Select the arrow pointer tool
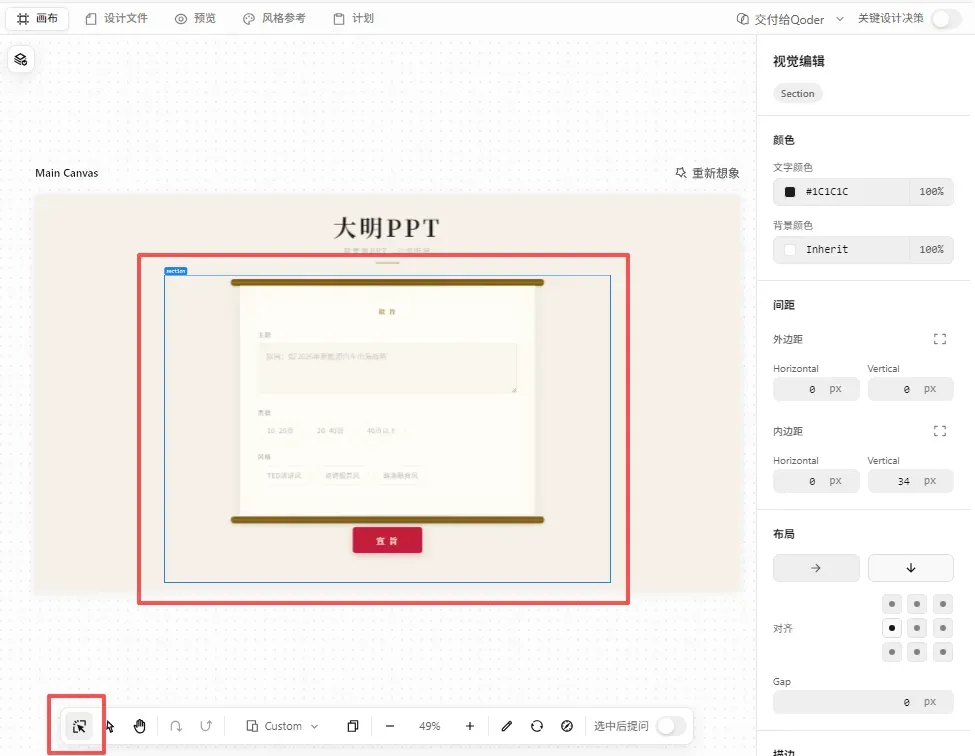The width and height of the screenshot is (975, 756). [110, 726]
